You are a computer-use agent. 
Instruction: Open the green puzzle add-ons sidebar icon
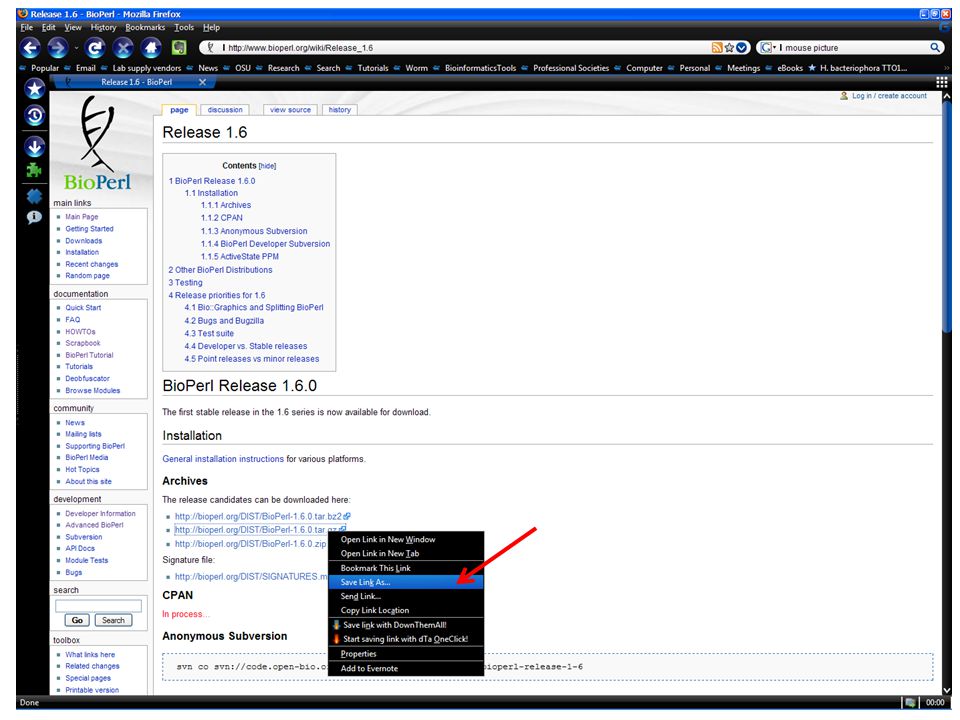pyautogui.click(x=34, y=171)
